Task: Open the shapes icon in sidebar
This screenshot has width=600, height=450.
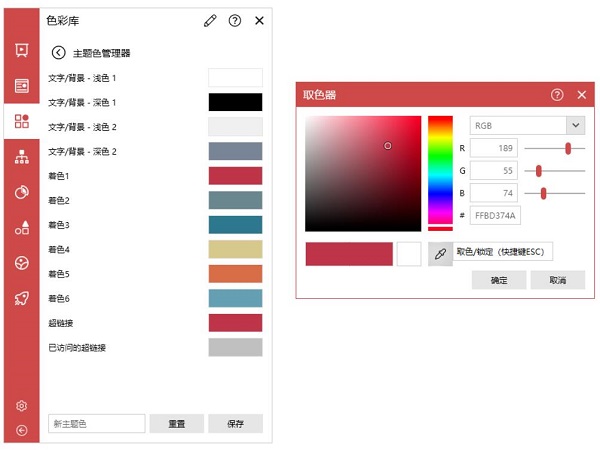Action: pos(21,227)
